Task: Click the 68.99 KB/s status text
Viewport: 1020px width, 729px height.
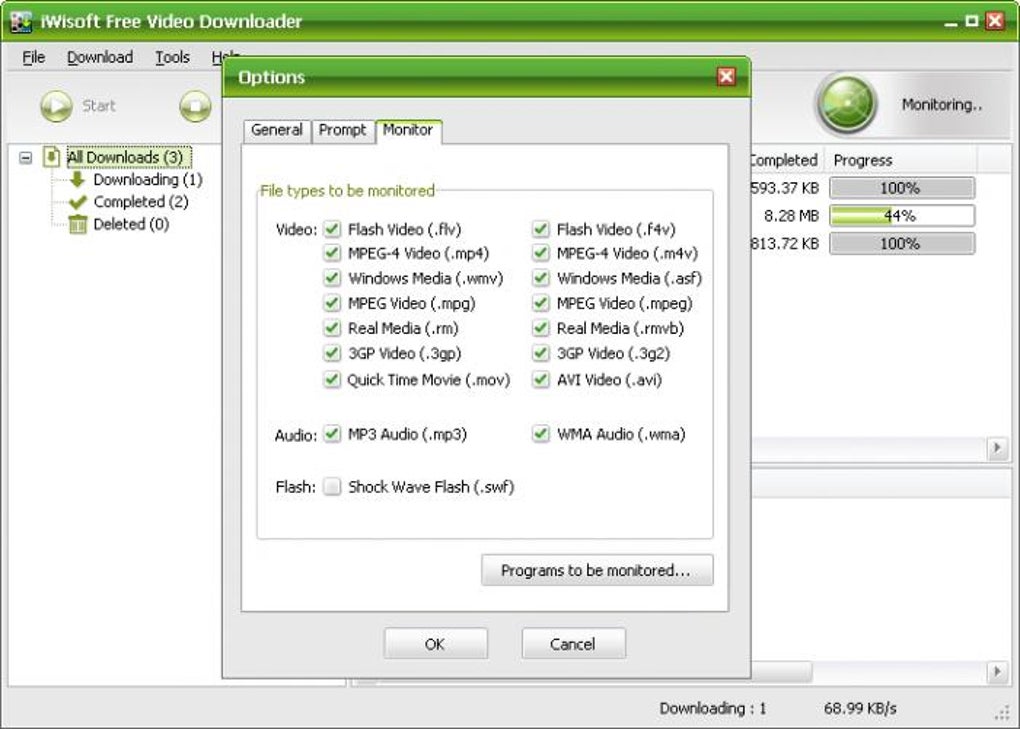Action: coord(860,708)
